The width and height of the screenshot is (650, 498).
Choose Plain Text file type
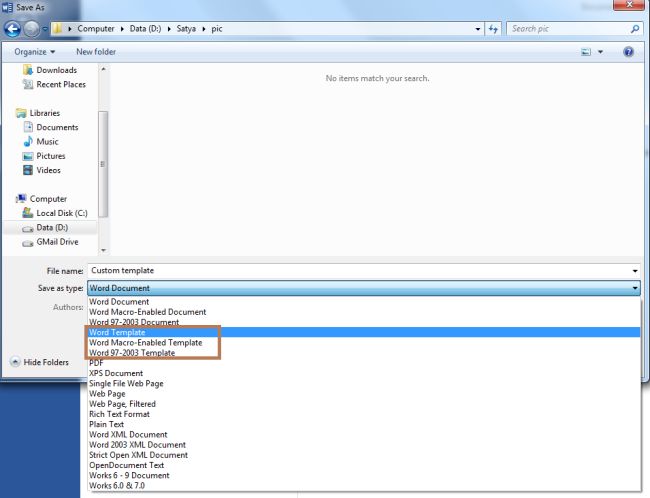(x=364, y=424)
